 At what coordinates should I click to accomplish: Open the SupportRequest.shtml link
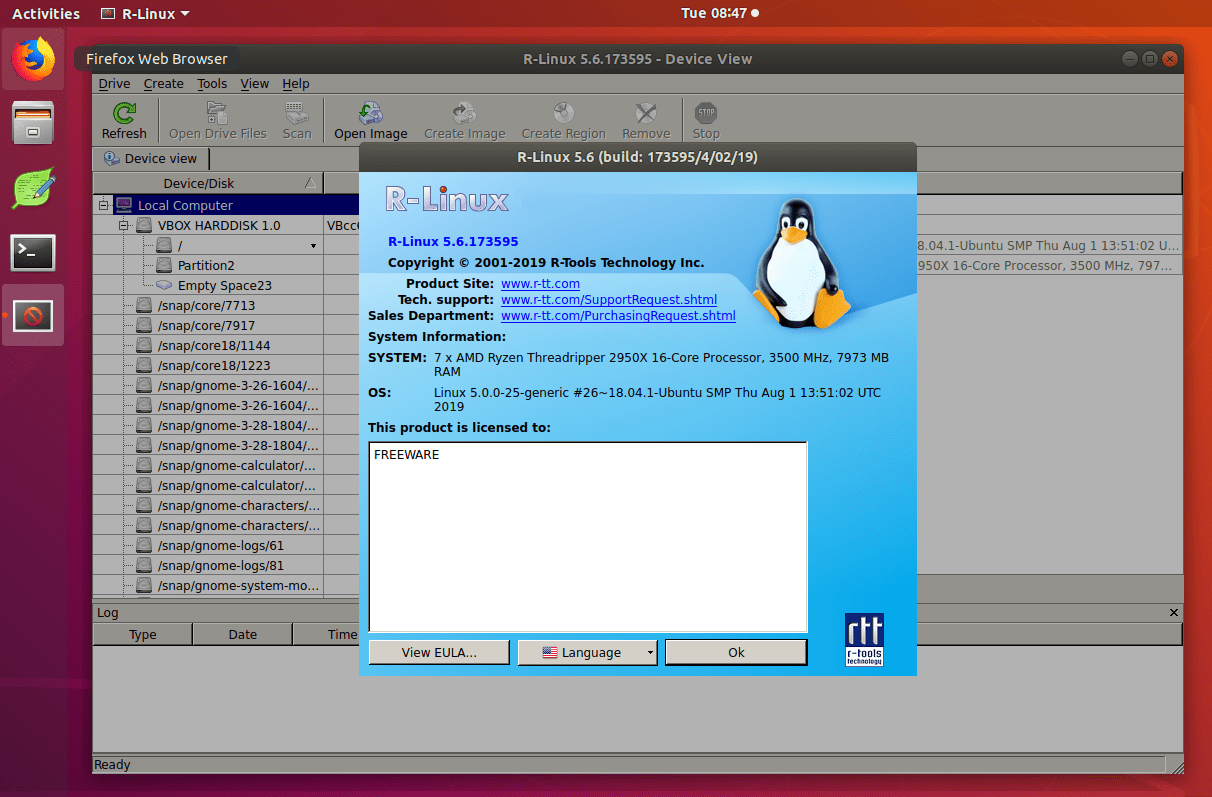609,300
